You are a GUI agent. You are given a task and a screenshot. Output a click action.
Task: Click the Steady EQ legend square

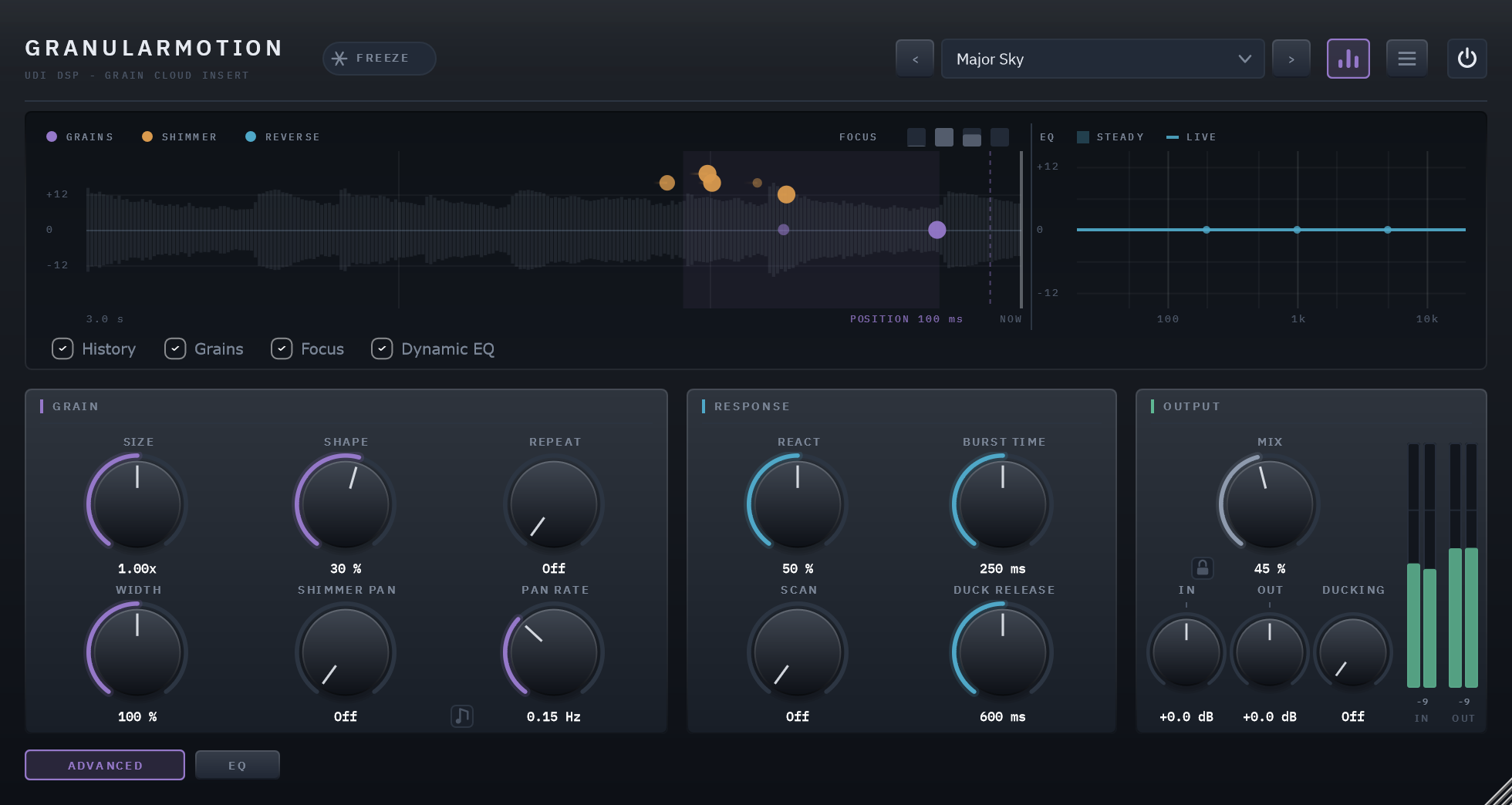(1083, 137)
